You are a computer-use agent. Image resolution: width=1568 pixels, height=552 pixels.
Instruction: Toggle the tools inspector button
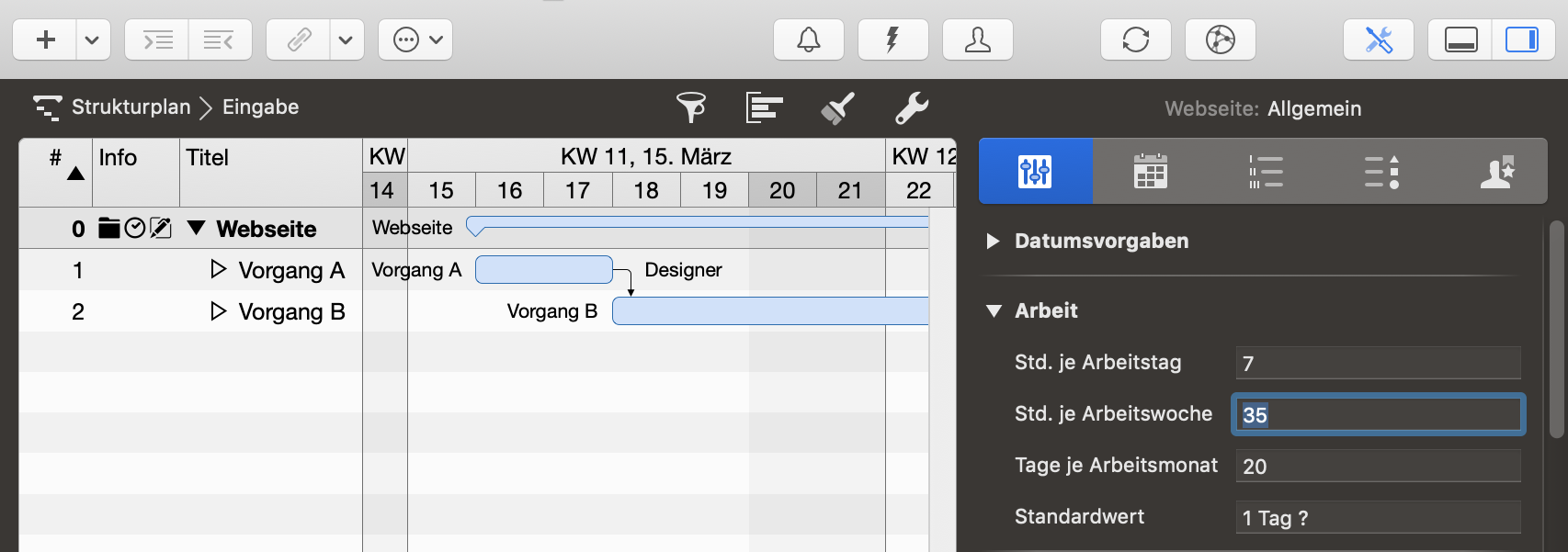click(1378, 39)
